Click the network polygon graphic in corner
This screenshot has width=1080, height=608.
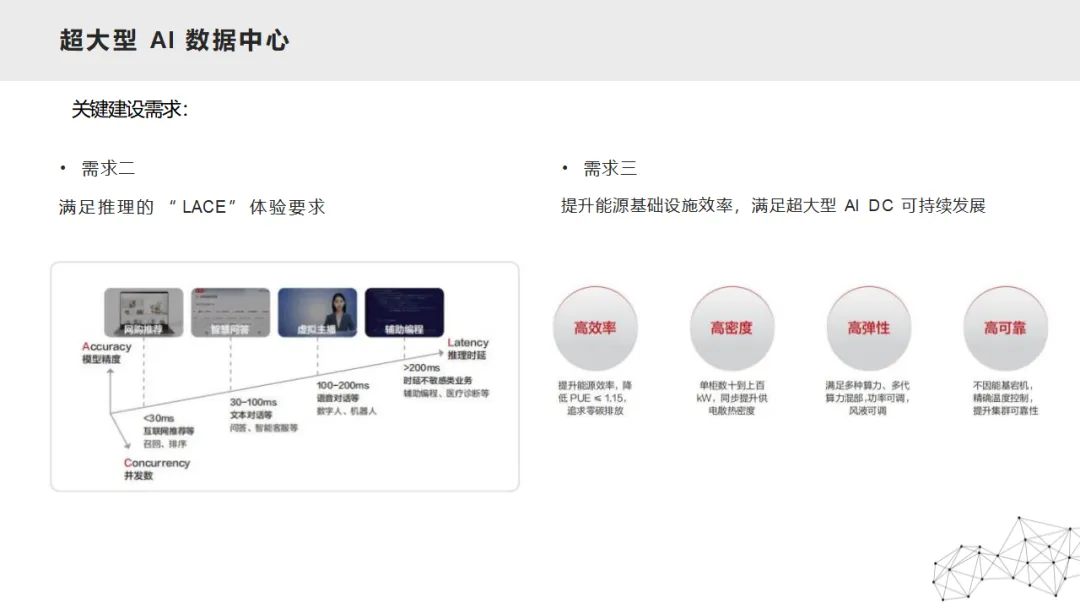point(1006,558)
